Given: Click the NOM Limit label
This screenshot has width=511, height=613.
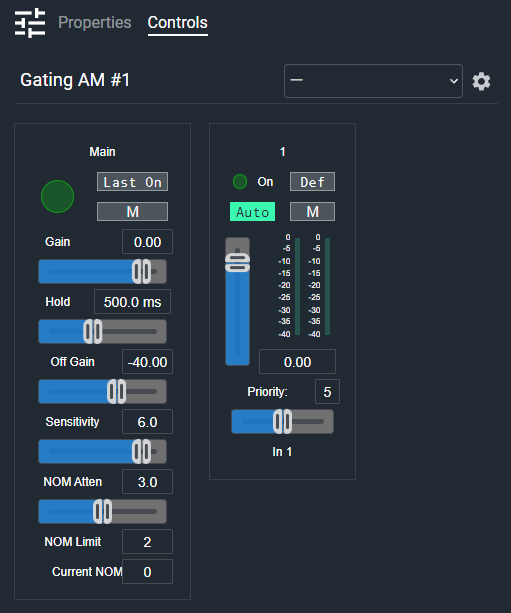Looking at the screenshot, I should click(x=72, y=541).
